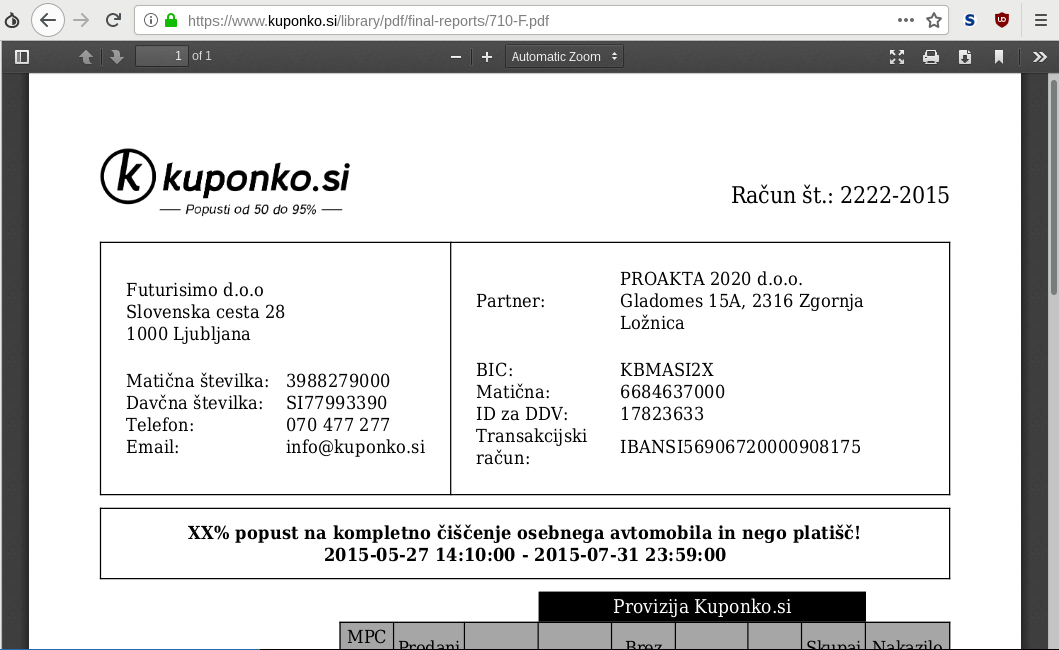The height and width of the screenshot is (650, 1059).
Task: Open page actions three-dot menu
Action: 906,20
